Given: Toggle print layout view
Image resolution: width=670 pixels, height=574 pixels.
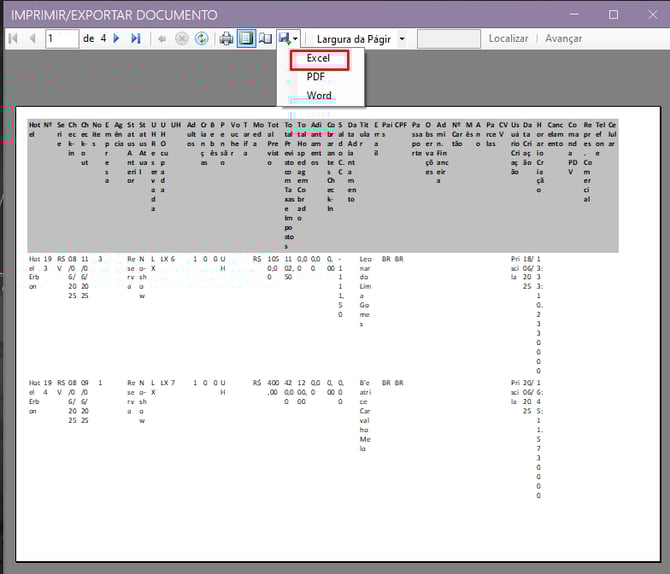Looking at the screenshot, I should click(246, 38).
